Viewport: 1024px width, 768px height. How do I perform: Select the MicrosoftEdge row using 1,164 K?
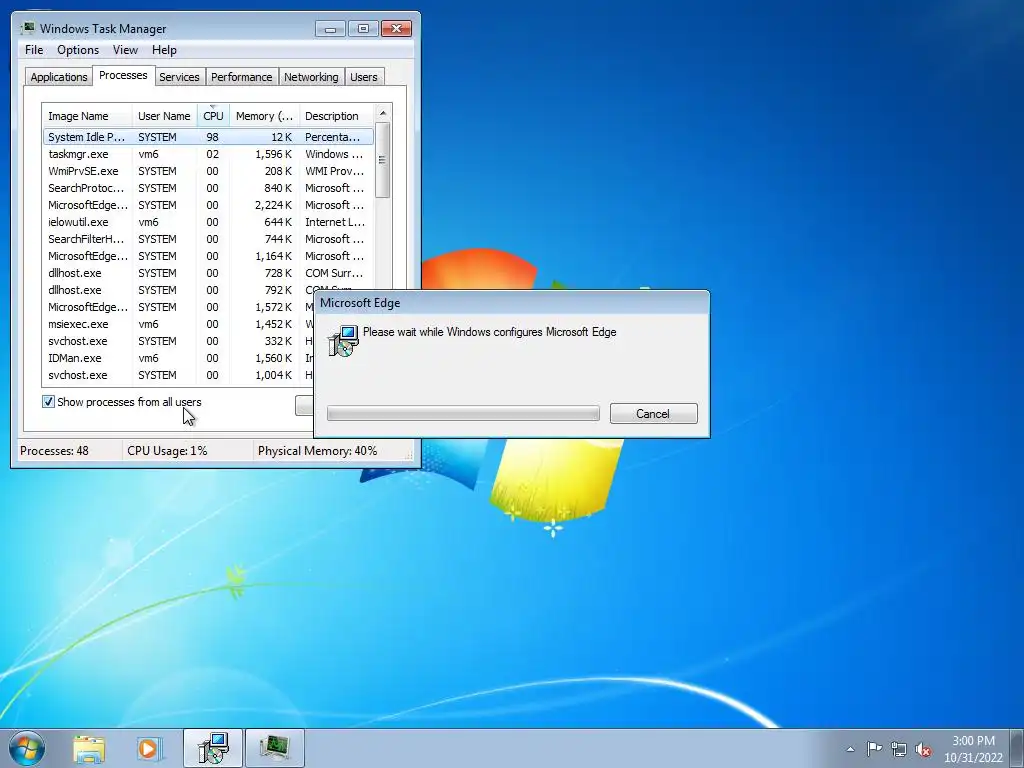click(208, 256)
